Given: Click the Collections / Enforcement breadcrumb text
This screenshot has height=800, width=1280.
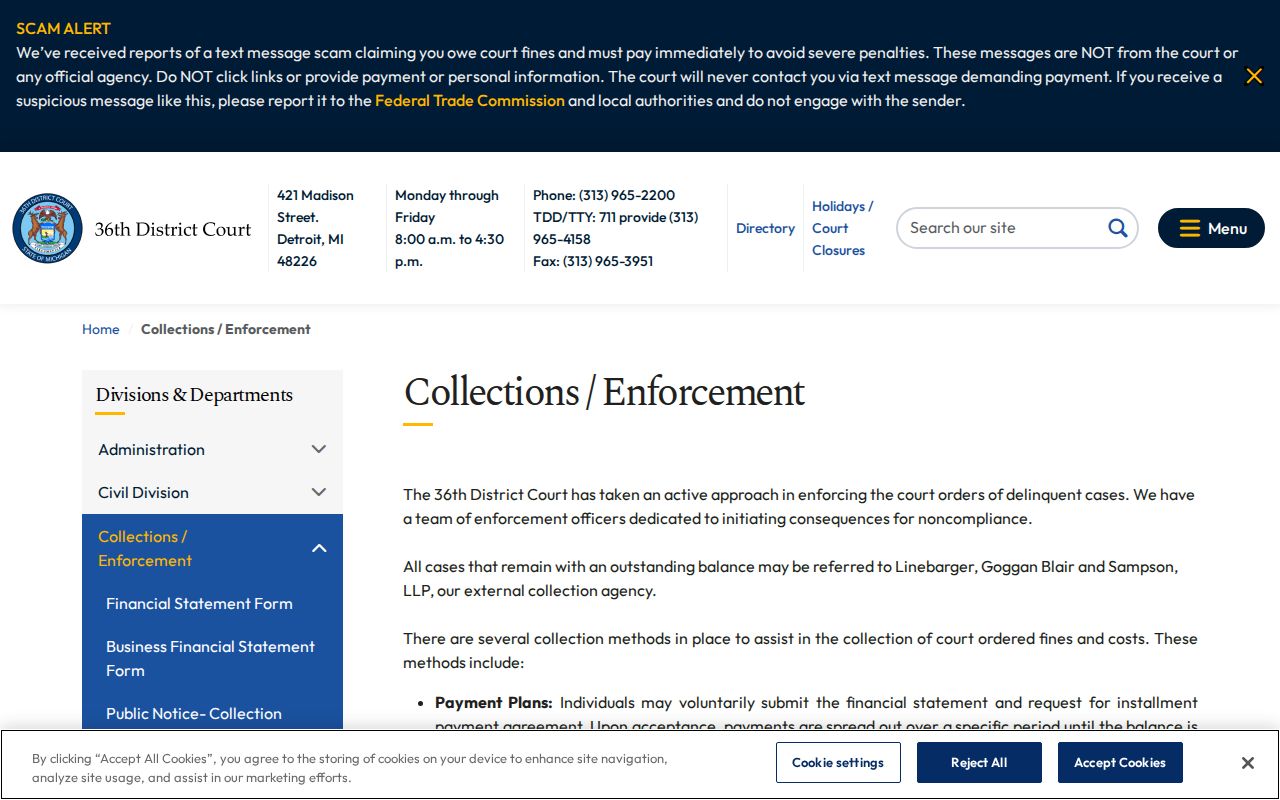Looking at the screenshot, I should (226, 329).
